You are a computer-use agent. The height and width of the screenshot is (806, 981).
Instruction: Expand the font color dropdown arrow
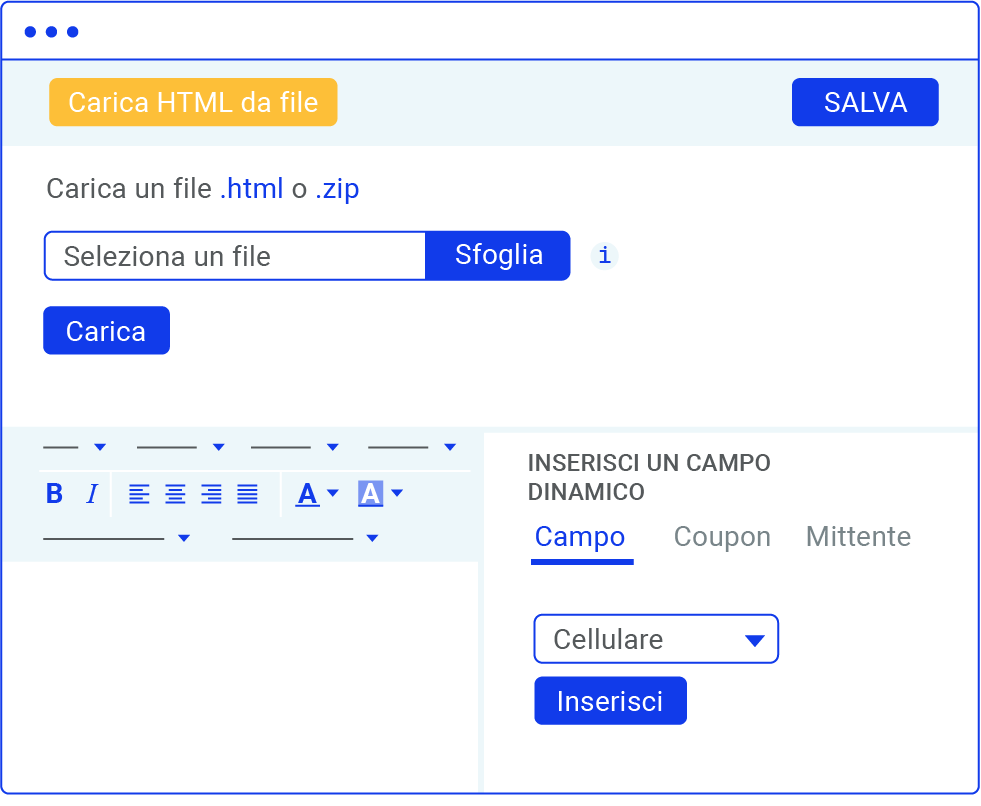(x=333, y=493)
